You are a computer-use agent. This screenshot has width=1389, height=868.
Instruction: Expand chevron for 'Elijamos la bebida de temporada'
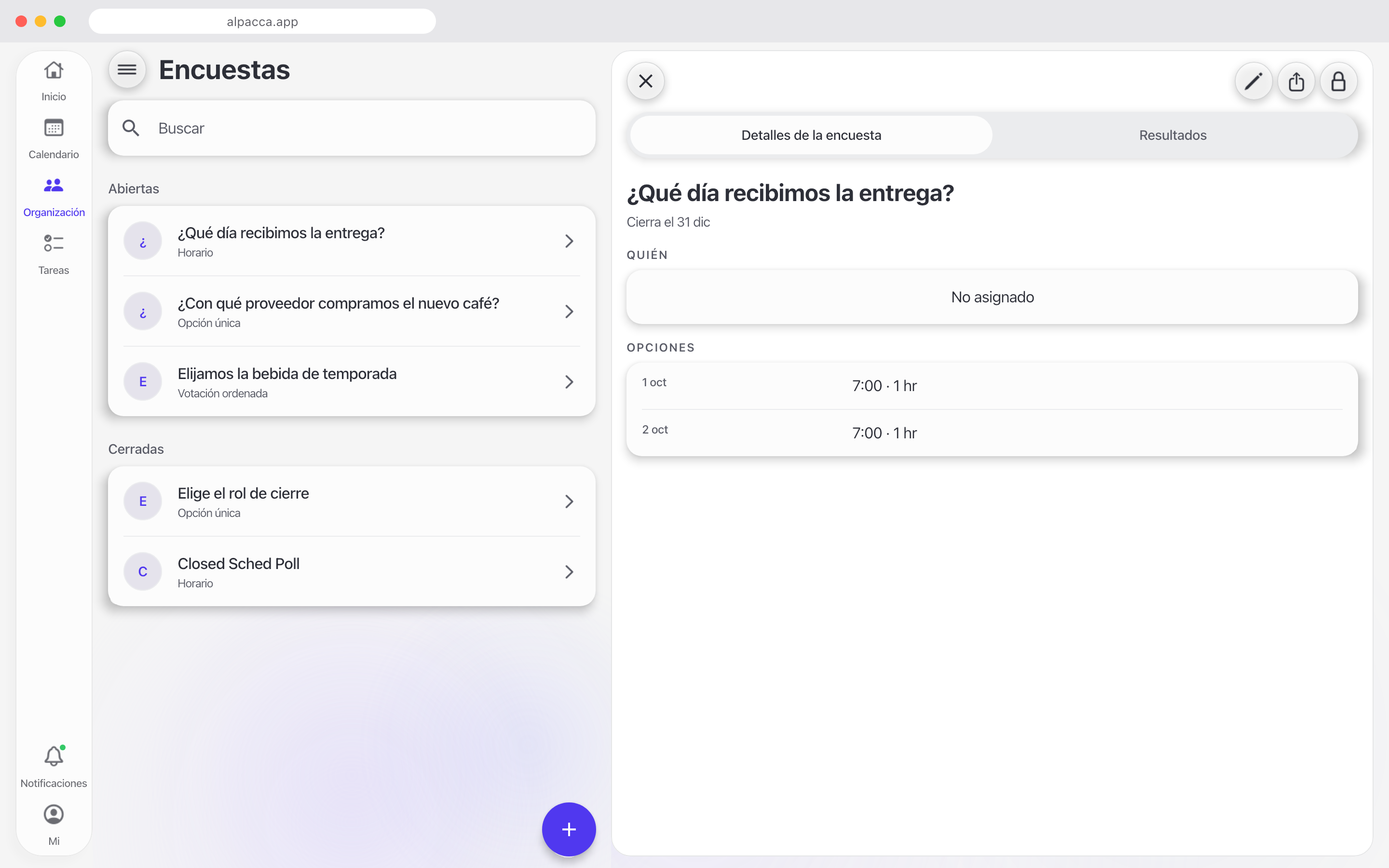coord(569,382)
